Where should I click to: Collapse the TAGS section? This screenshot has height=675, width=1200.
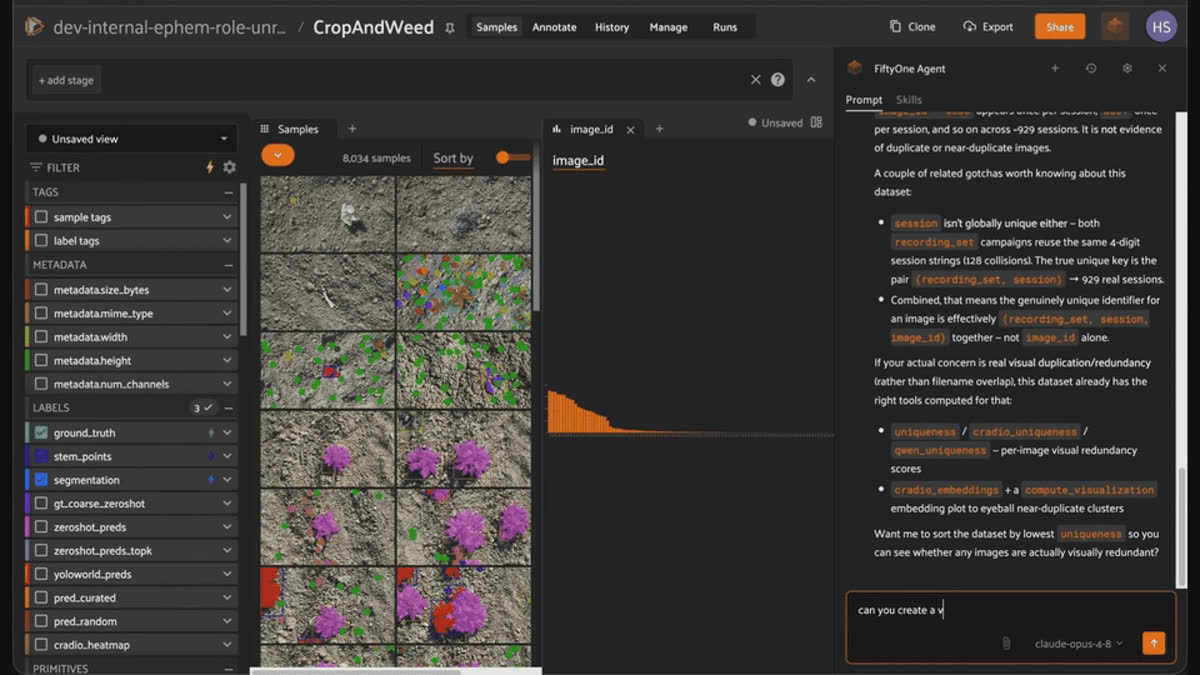[x=228, y=192]
